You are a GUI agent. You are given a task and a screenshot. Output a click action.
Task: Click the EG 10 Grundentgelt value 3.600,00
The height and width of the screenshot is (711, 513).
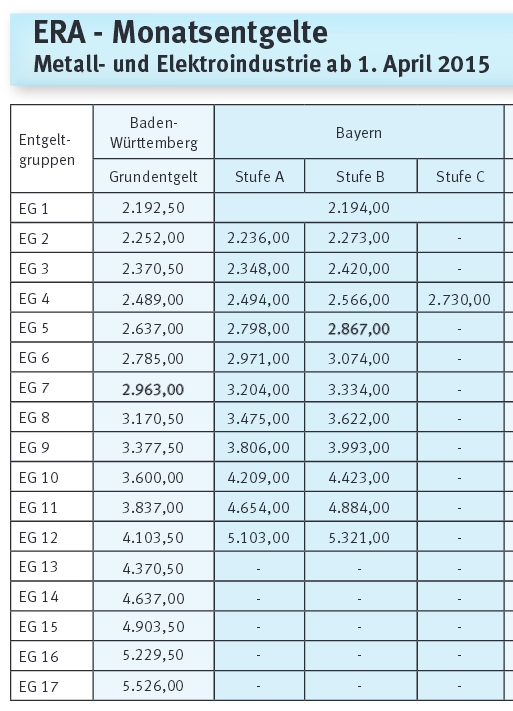[153, 477]
